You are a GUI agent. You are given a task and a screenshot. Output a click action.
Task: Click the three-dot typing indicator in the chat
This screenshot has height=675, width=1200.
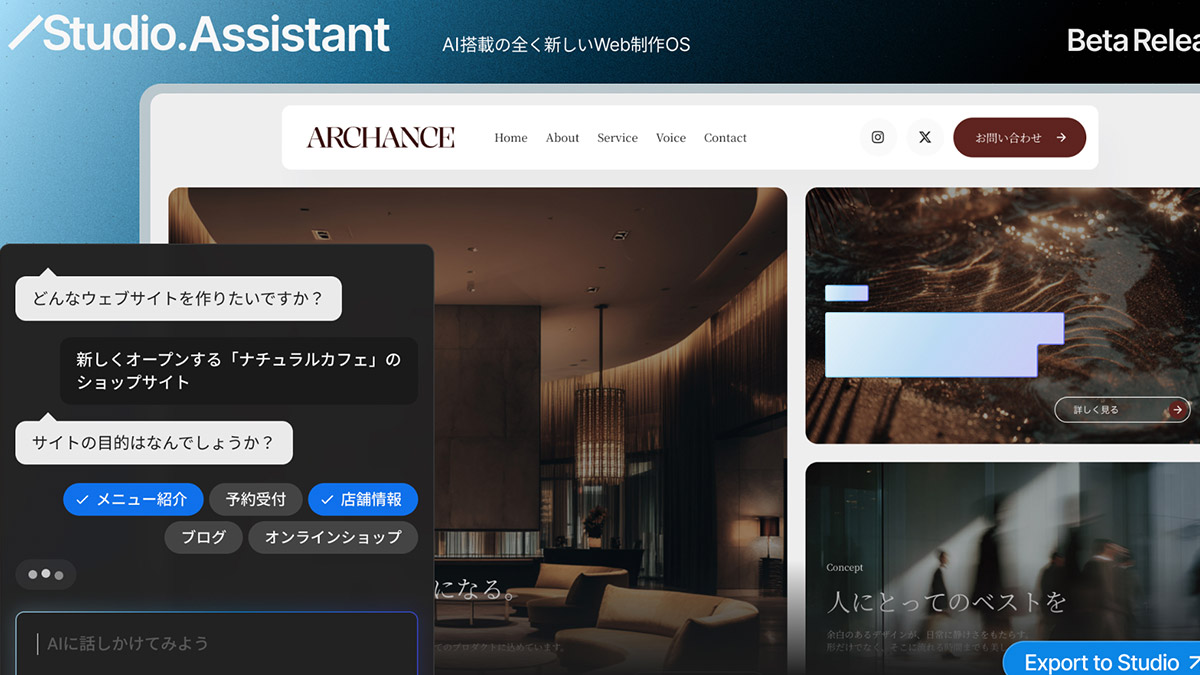click(46, 574)
